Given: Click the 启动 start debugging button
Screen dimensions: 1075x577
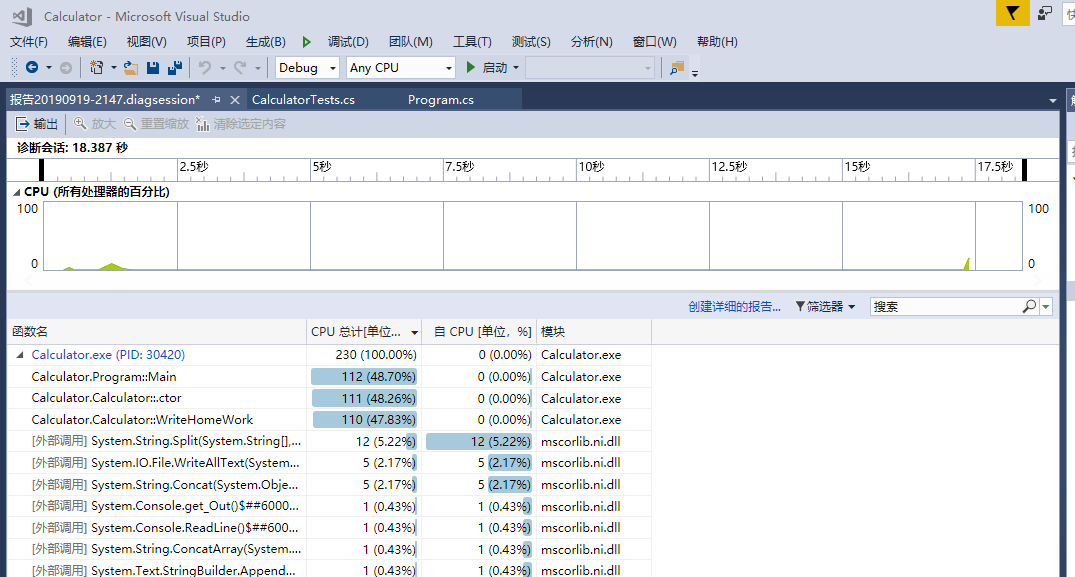Looking at the screenshot, I should pos(486,67).
